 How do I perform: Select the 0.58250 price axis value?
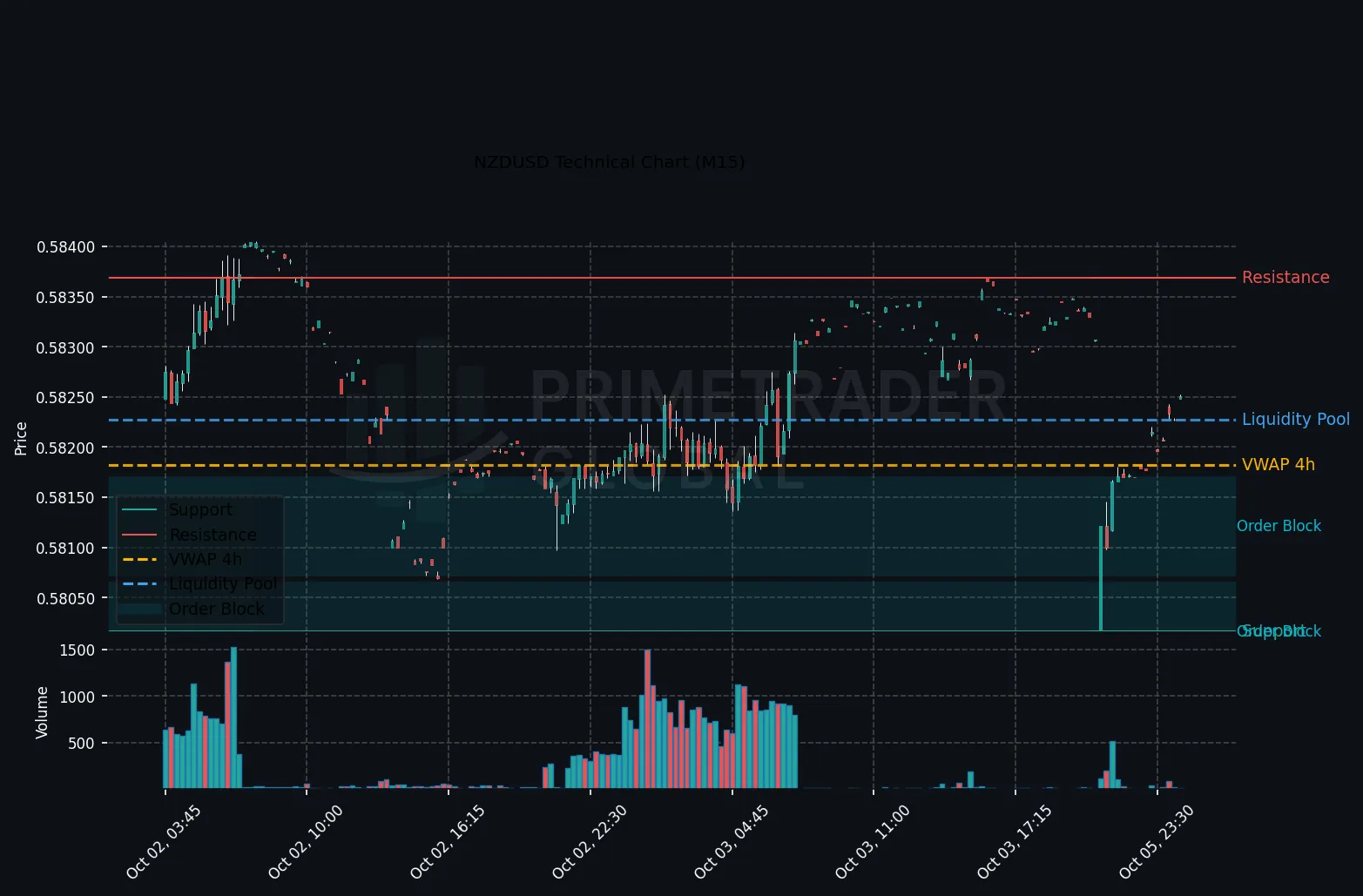[65, 398]
